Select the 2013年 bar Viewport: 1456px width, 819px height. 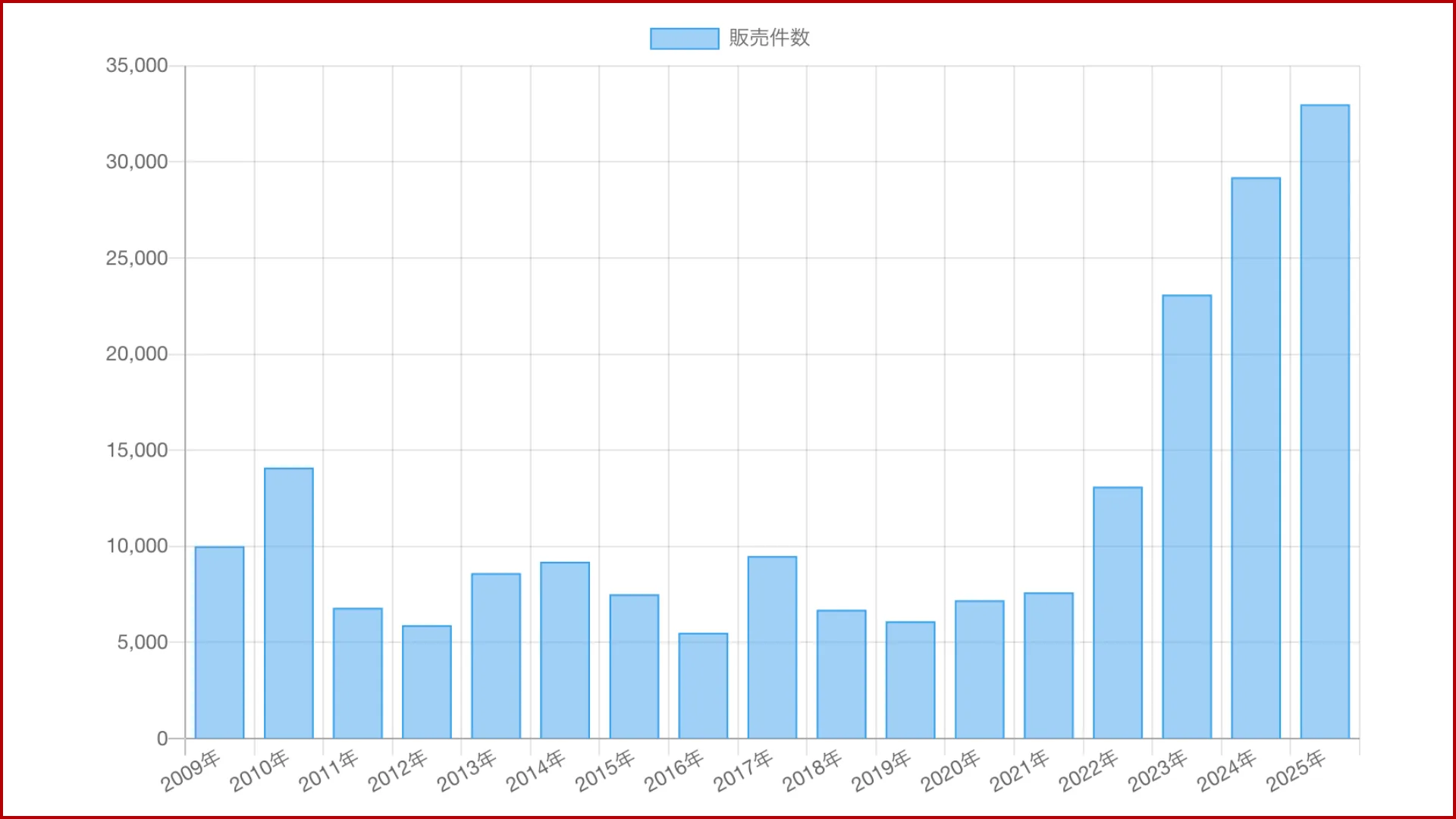[x=496, y=656]
